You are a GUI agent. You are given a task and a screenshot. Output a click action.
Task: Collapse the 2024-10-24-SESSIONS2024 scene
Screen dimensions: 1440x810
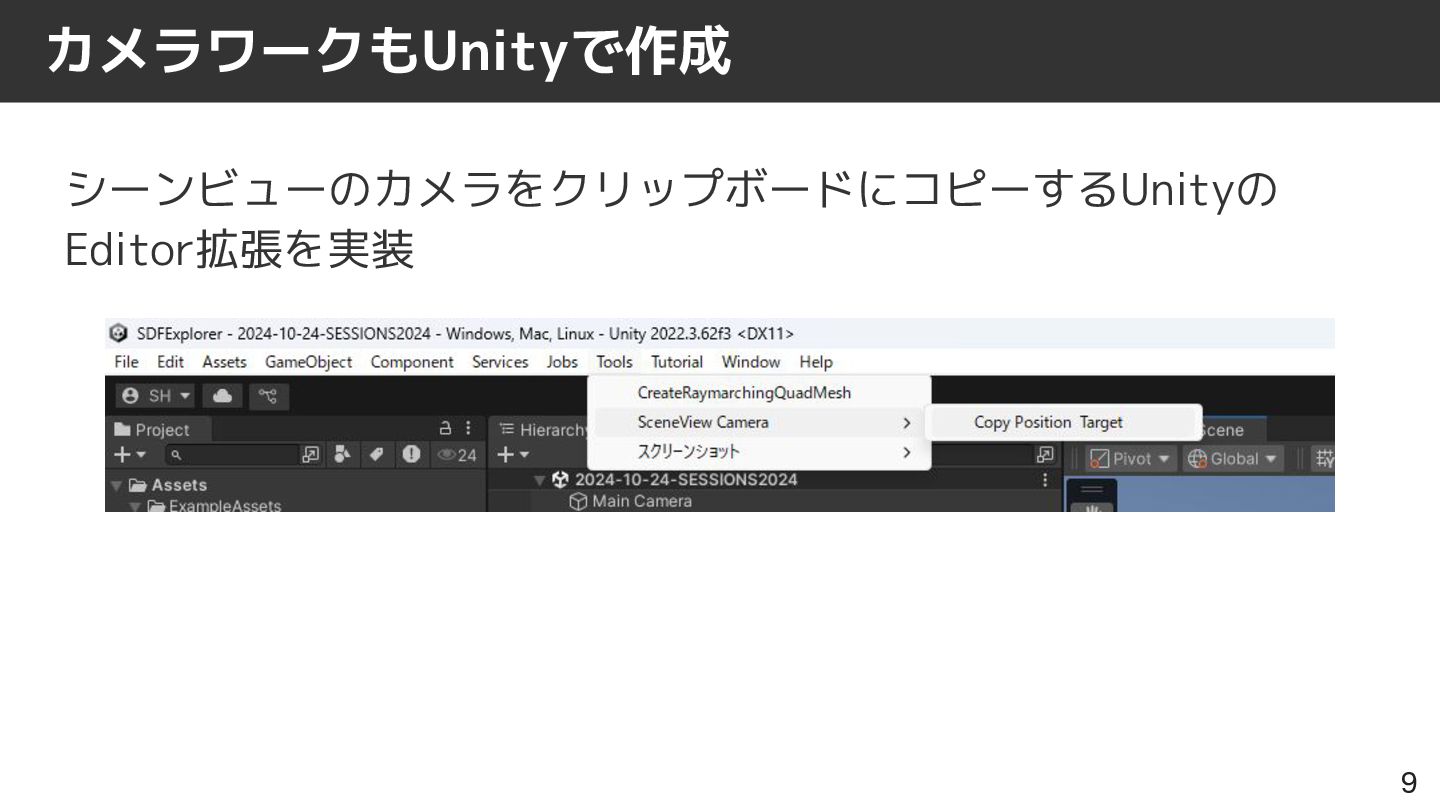(x=540, y=480)
